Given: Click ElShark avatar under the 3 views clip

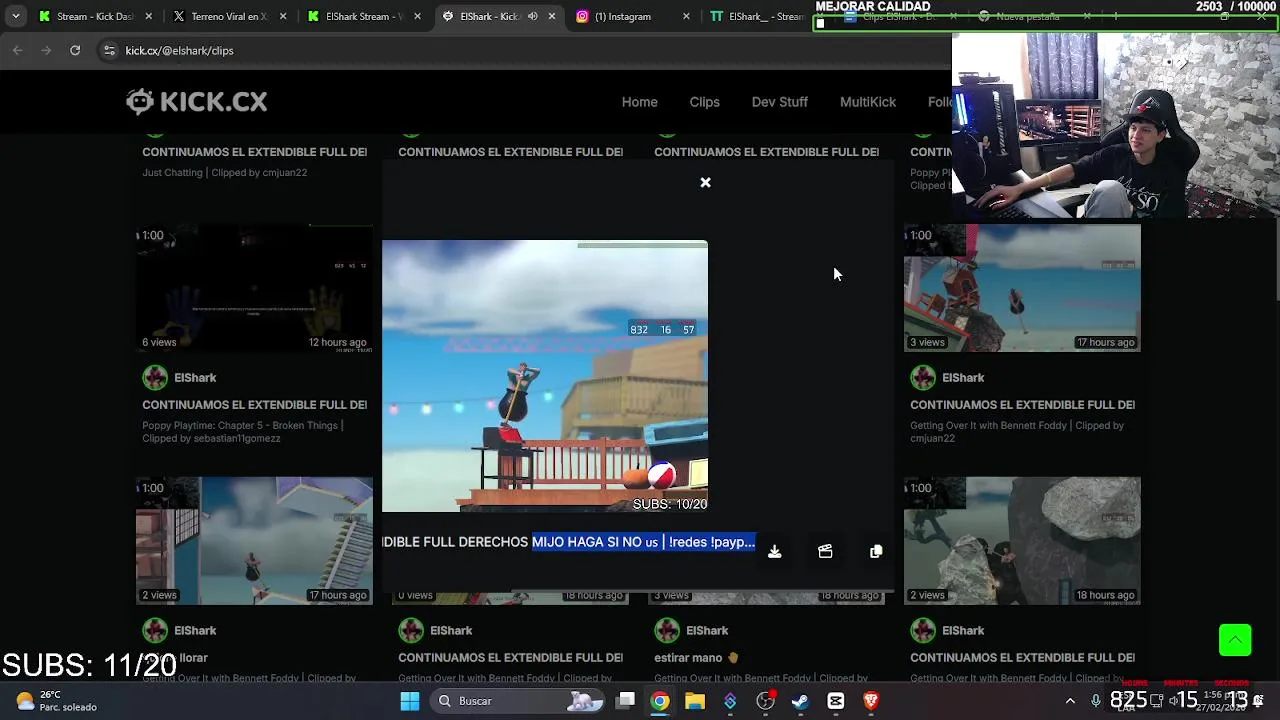Looking at the screenshot, I should [x=923, y=377].
